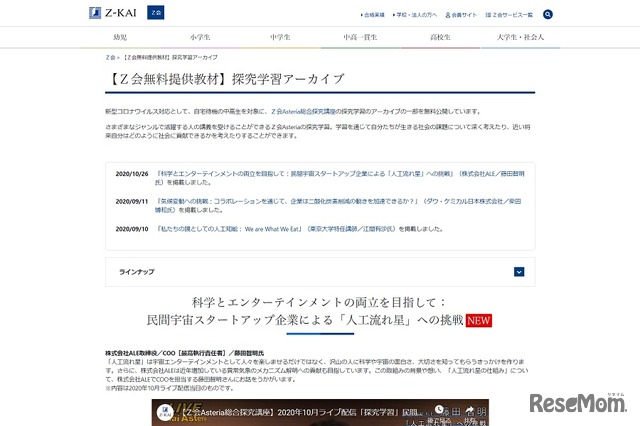This screenshot has height=426, width=640.
Task: Select 中高一貫生 navigation tab
Action: click(x=360, y=37)
